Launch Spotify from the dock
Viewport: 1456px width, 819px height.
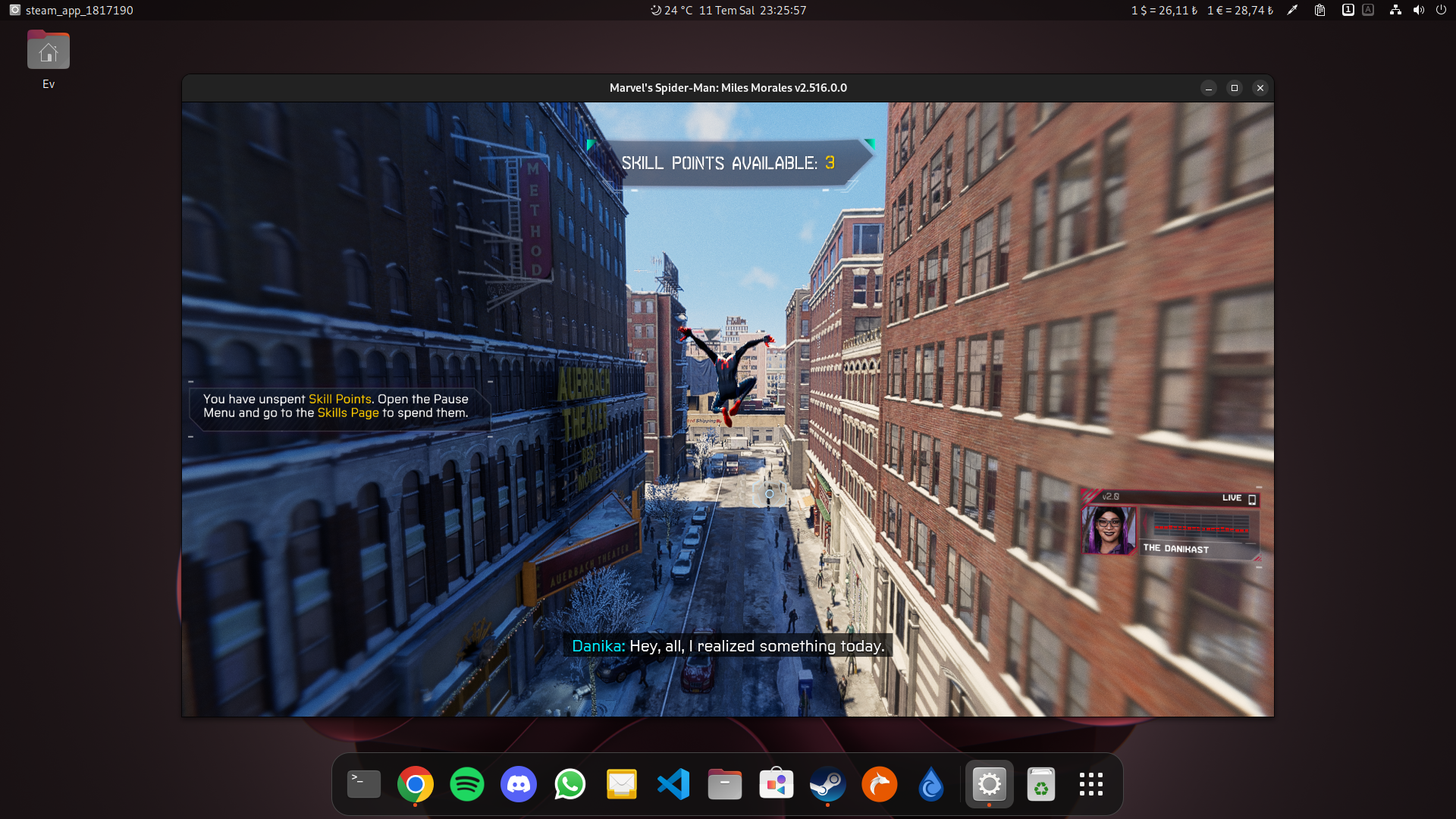[467, 784]
